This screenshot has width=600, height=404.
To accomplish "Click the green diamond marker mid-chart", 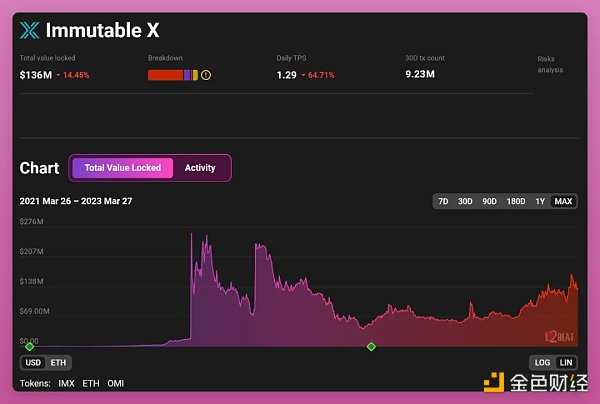I will click(x=371, y=346).
